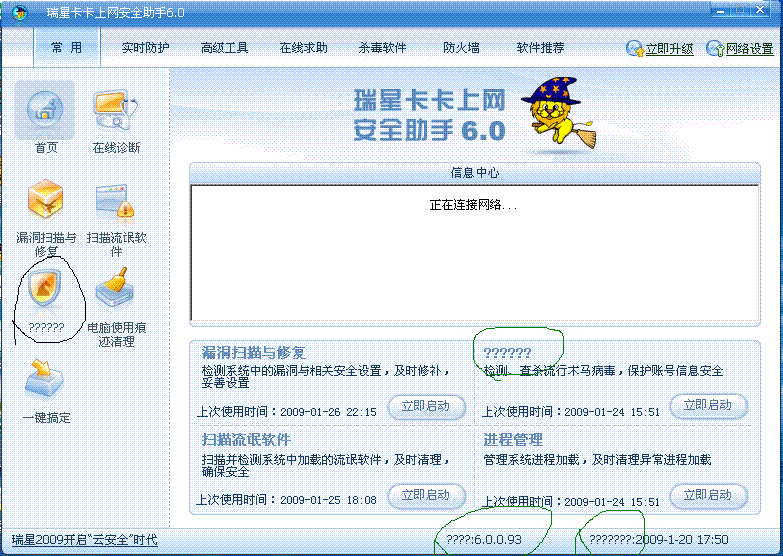The height and width of the screenshot is (556, 783).
Task: Click the version text 6.0.0.93
Action: click(x=497, y=540)
